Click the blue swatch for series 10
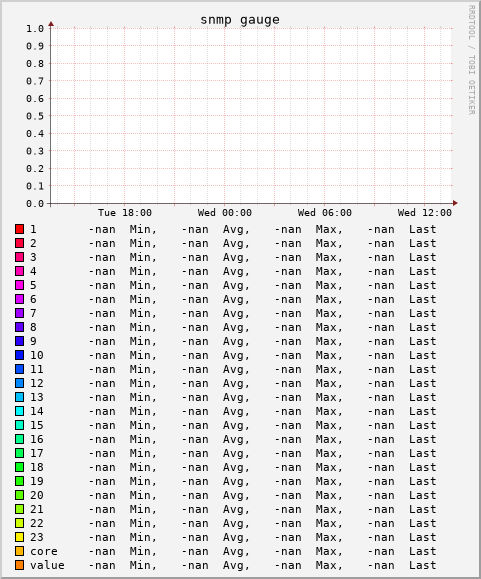Screen dimensions: 481x579 pos(20,355)
